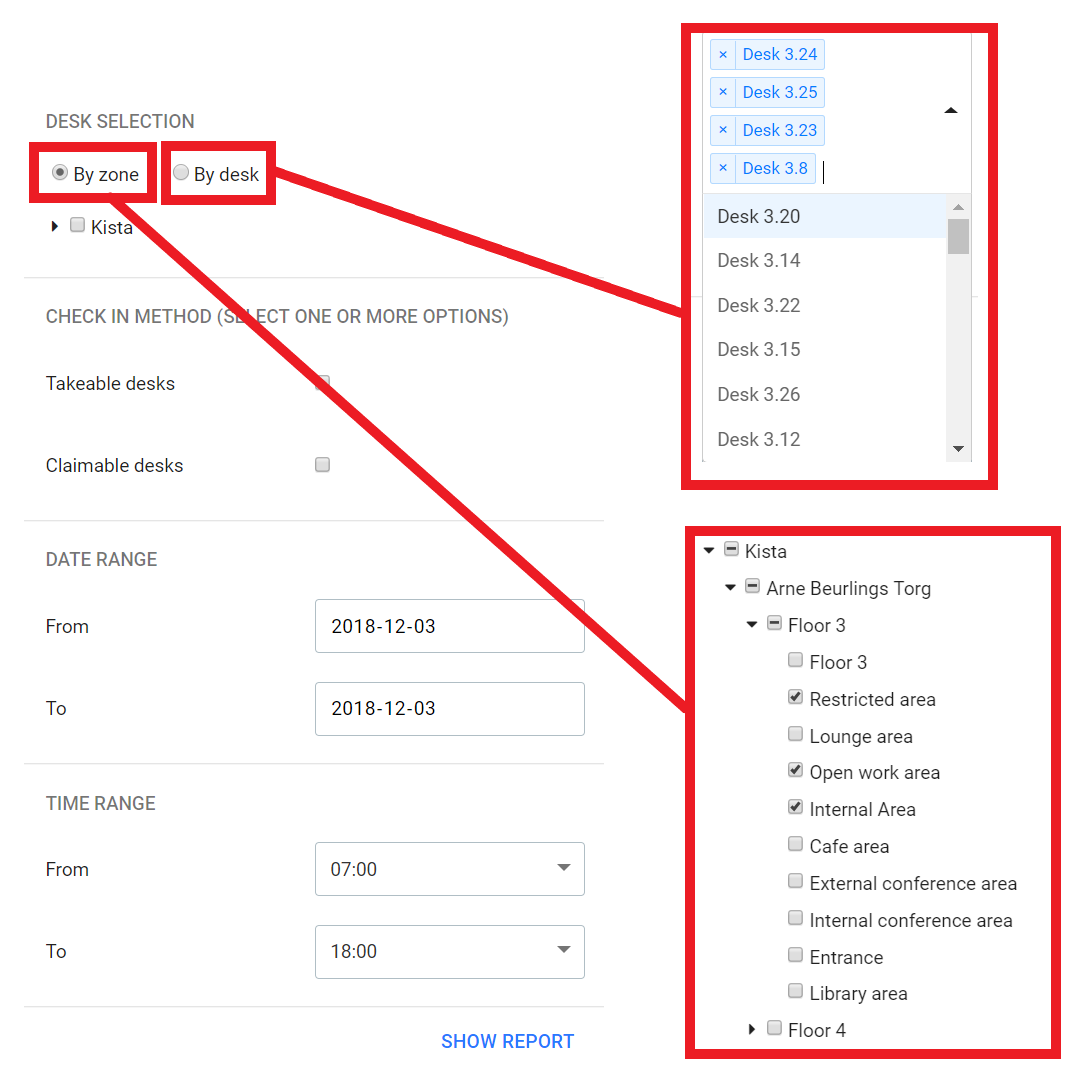
Task: Click the desk list scrollbar thumb
Action: click(958, 236)
